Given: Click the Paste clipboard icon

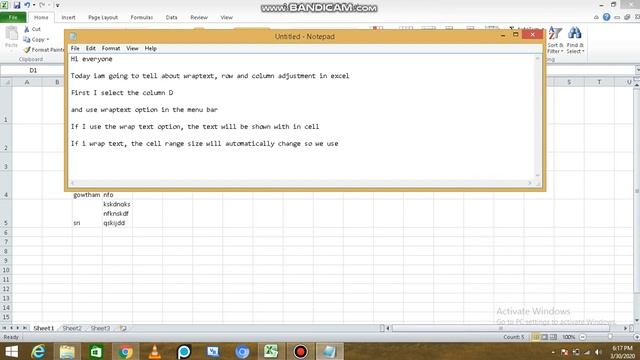Looking at the screenshot, I should [11, 34].
